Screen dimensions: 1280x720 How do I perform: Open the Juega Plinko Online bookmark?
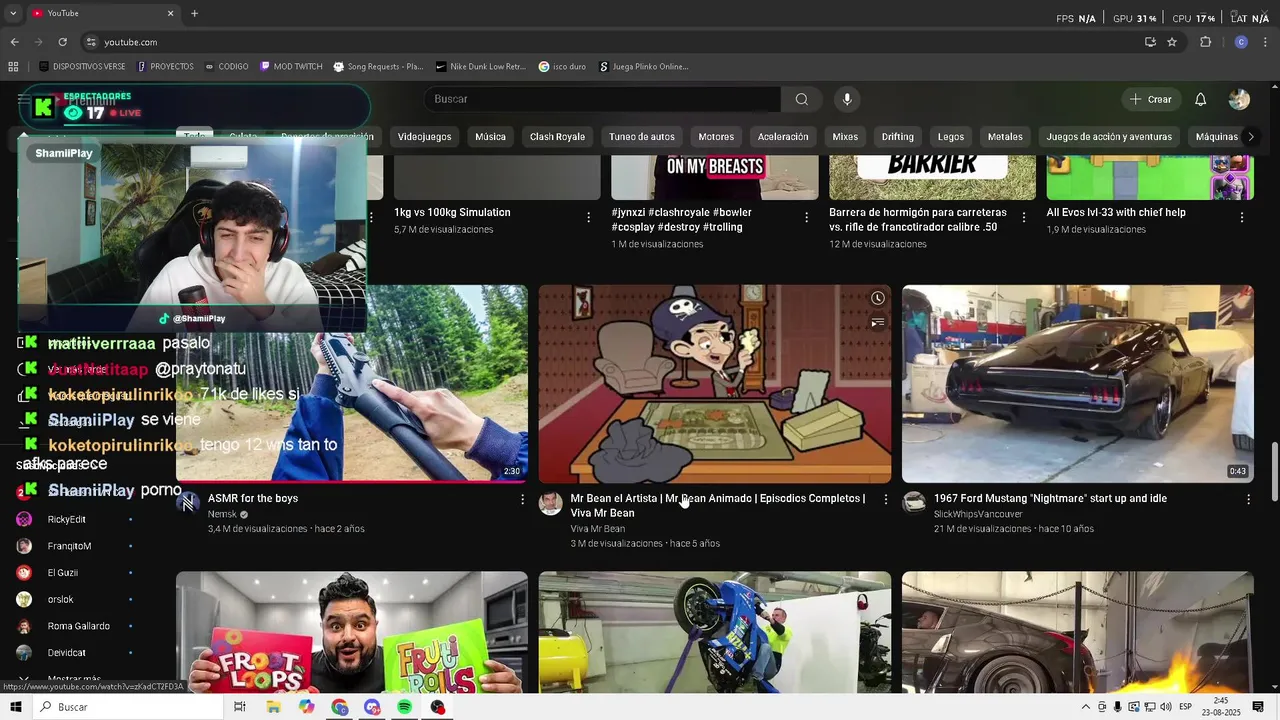643,67
